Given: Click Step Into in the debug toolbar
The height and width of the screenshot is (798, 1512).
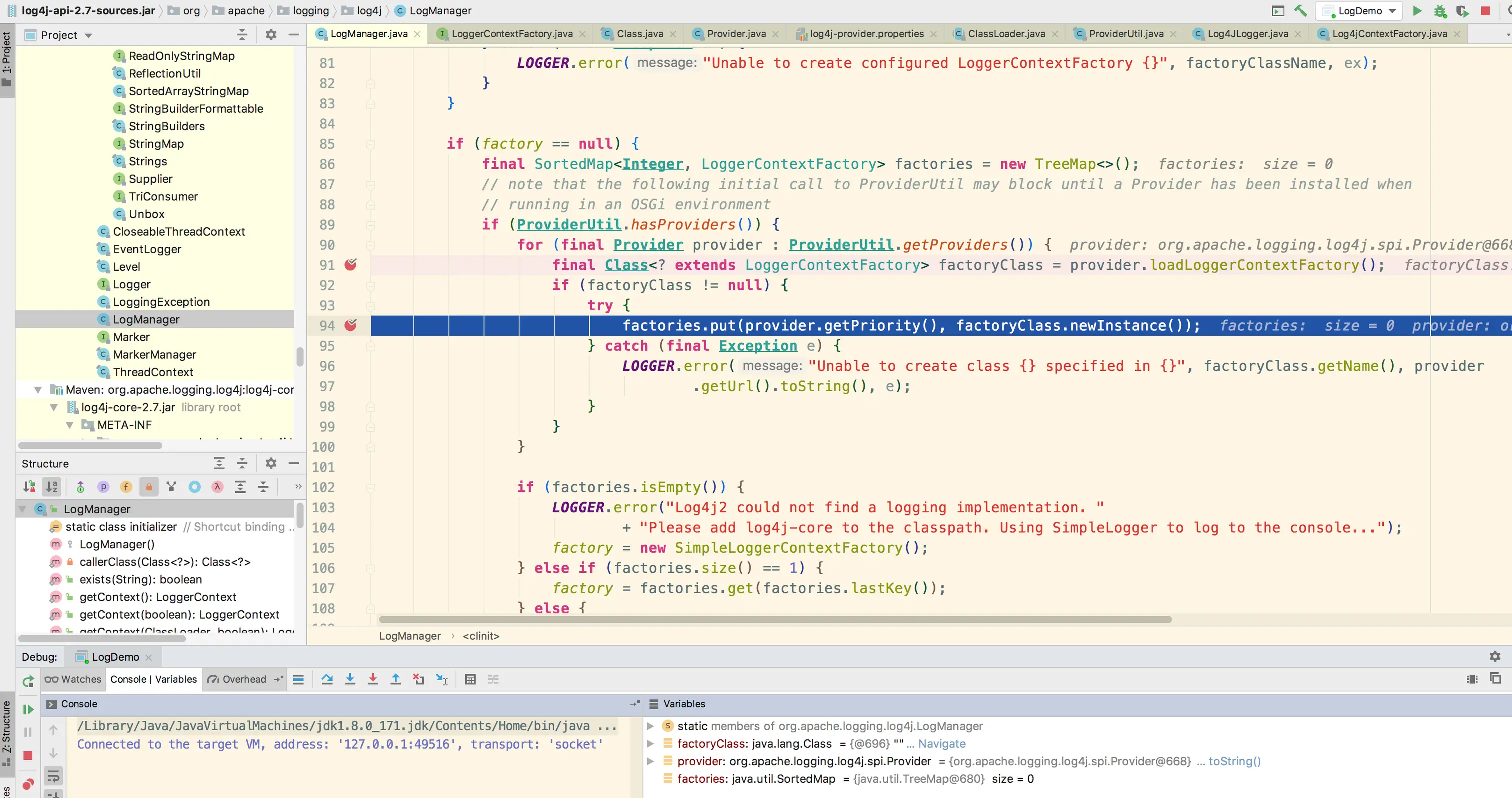Looking at the screenshot, I should tap(350, 679).
